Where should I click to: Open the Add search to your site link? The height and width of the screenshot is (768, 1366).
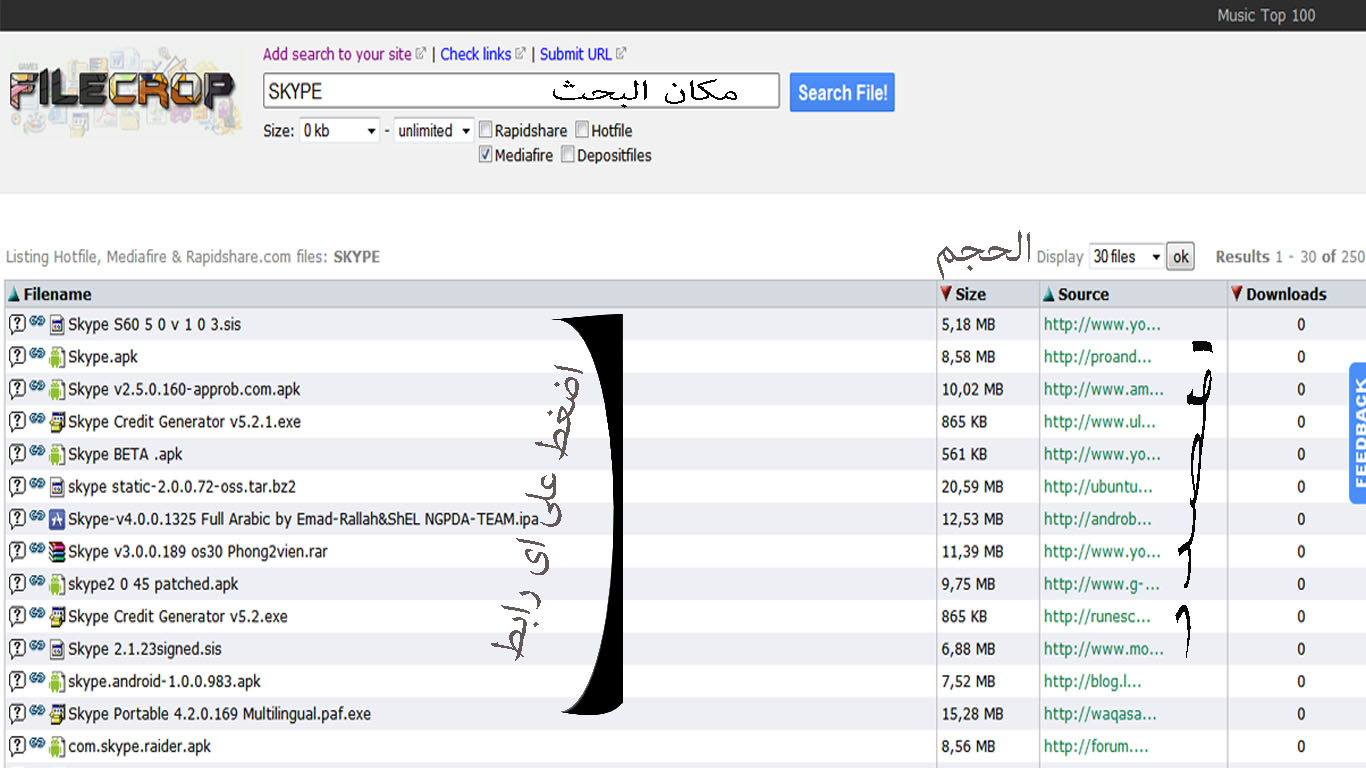click(337, 54)
